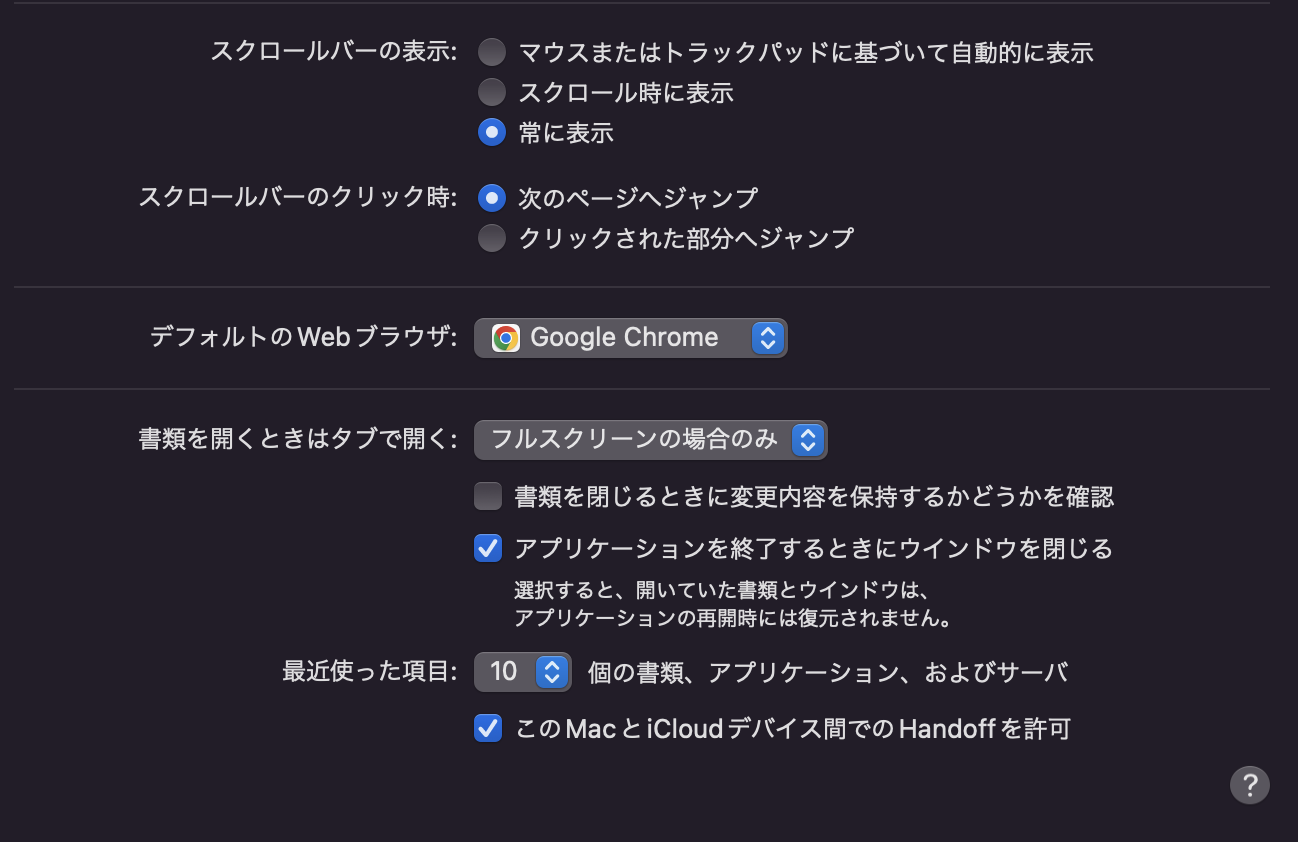Open the open-documents-in-tabs dropdown
The height and width of the screenshot is (842, 1298).
[650, 439]
